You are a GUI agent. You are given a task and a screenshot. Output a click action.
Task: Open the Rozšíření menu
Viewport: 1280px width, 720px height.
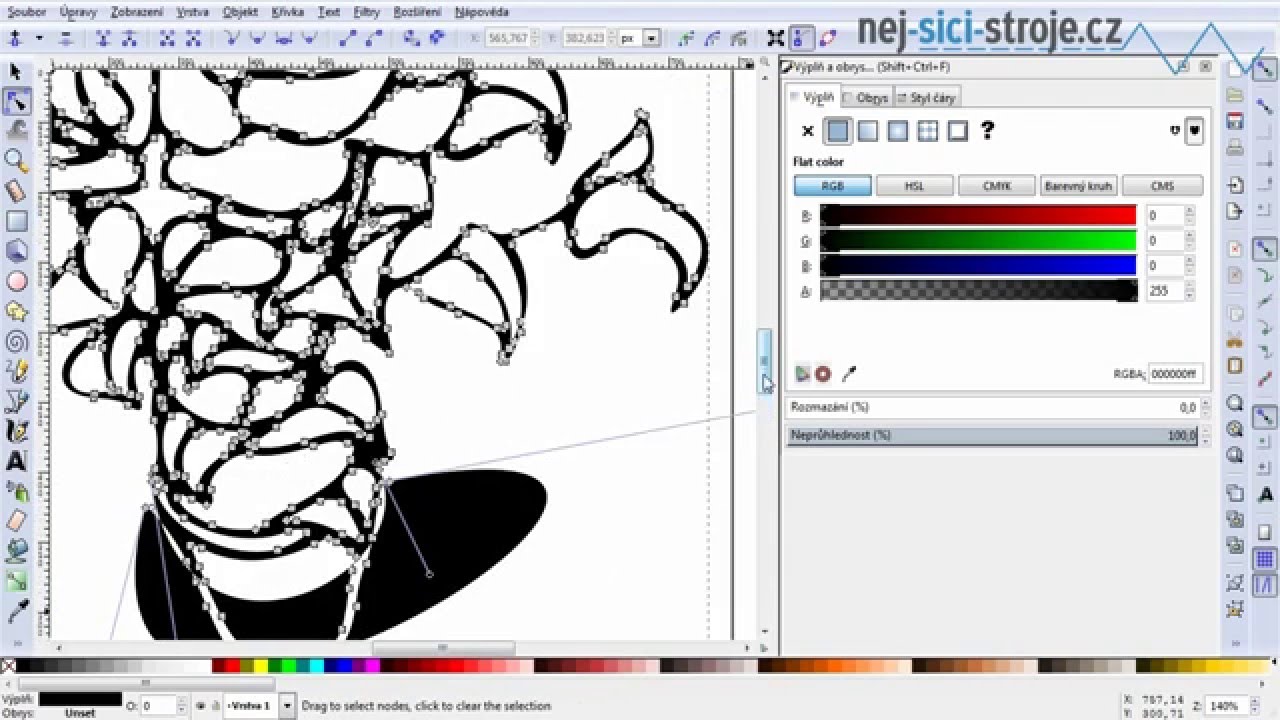[x=417, y=12]
